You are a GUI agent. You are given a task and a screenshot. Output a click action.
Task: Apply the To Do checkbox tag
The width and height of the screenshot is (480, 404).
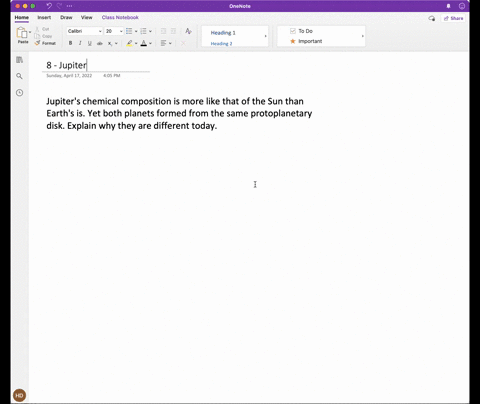coord(301,31)
